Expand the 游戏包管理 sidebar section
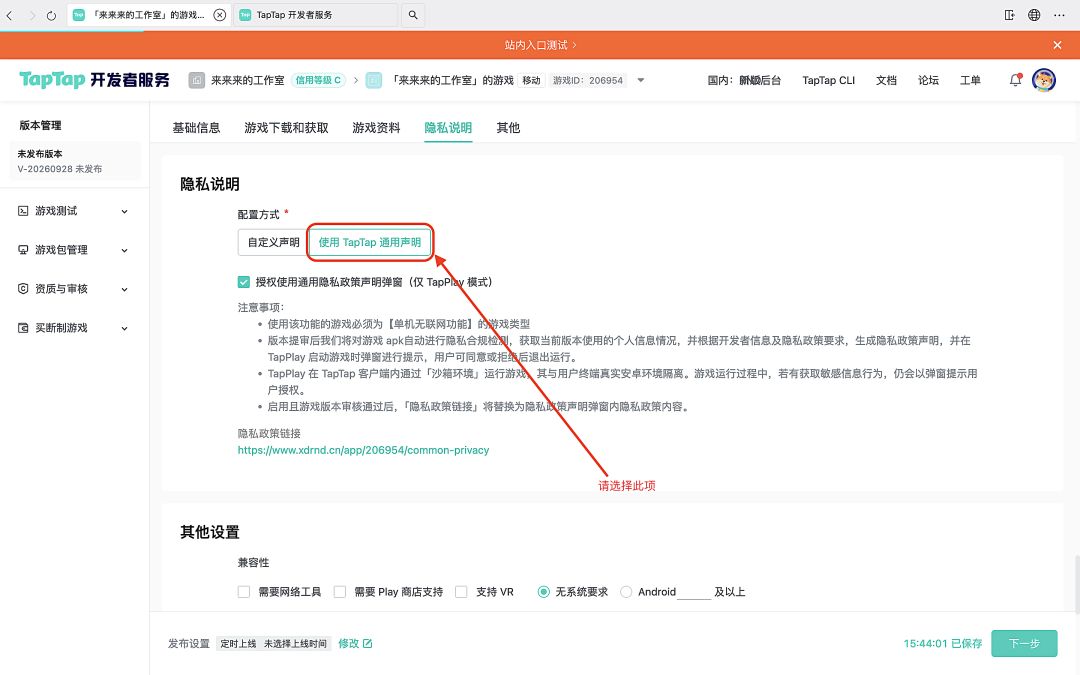Viewport: 1080px width, 675px height. [125, 250]
